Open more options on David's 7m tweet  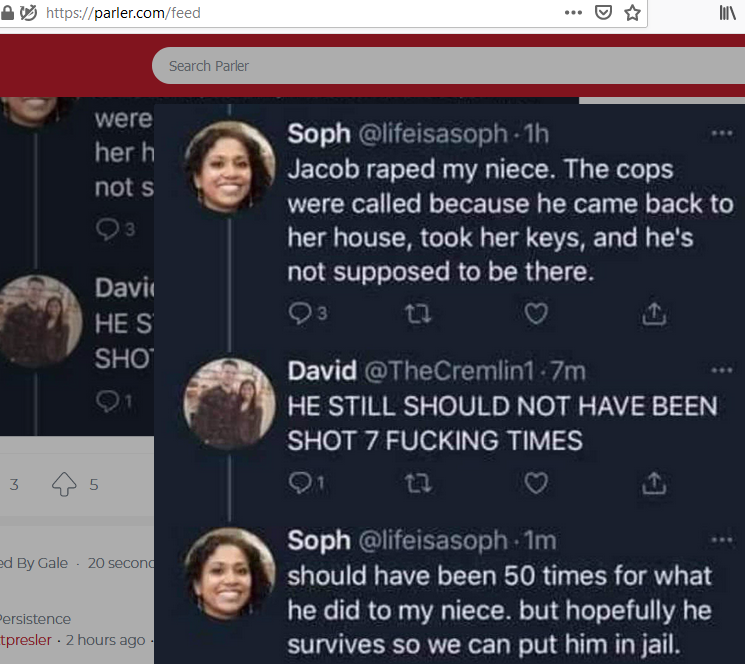pyautogui.click(x=721, y=371)
